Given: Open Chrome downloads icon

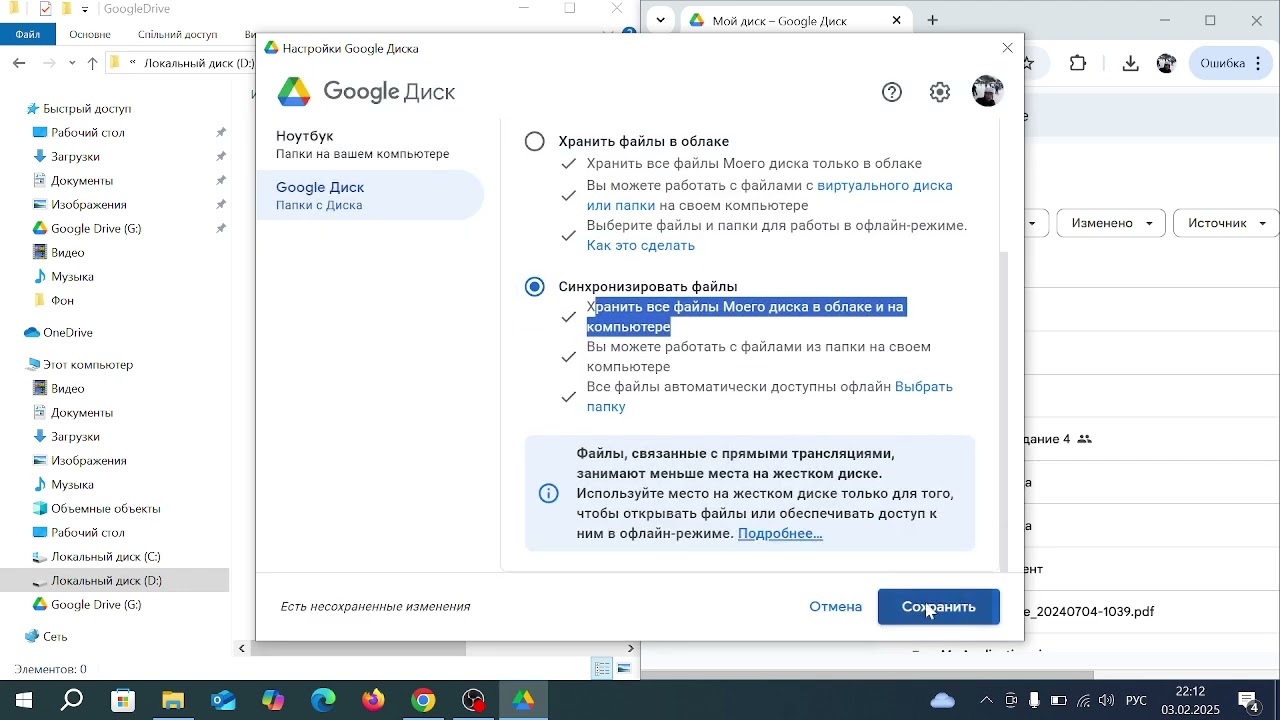Looking at the screenshot, I should [1131, 64].
